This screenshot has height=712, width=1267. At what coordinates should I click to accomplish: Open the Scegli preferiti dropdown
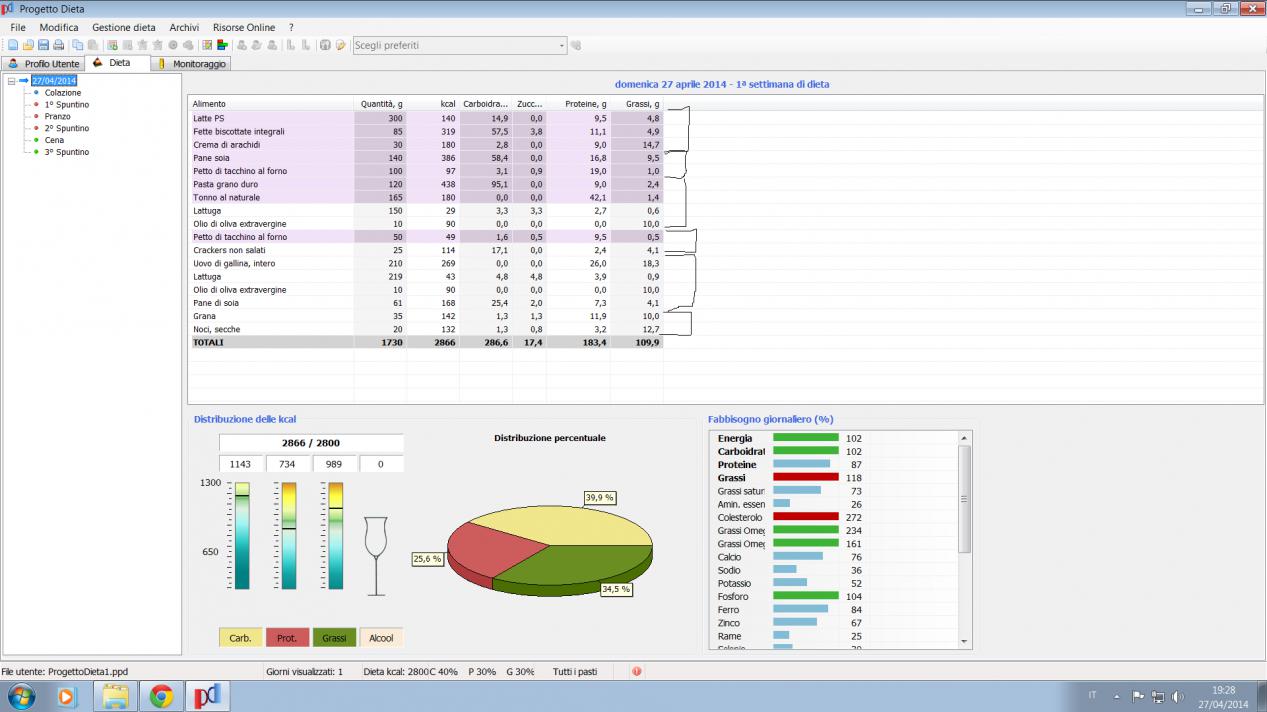(561, 45)
